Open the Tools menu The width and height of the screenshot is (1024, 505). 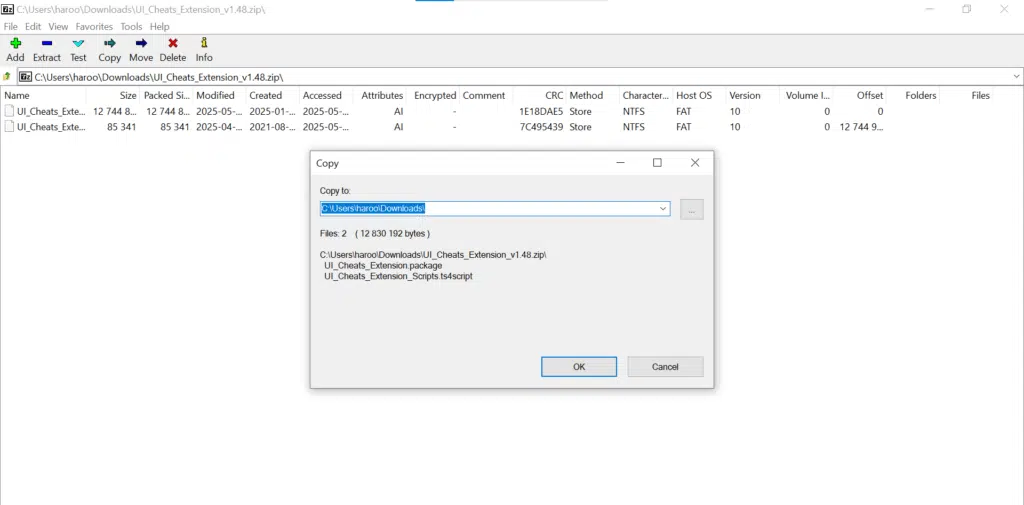(131, 27)
